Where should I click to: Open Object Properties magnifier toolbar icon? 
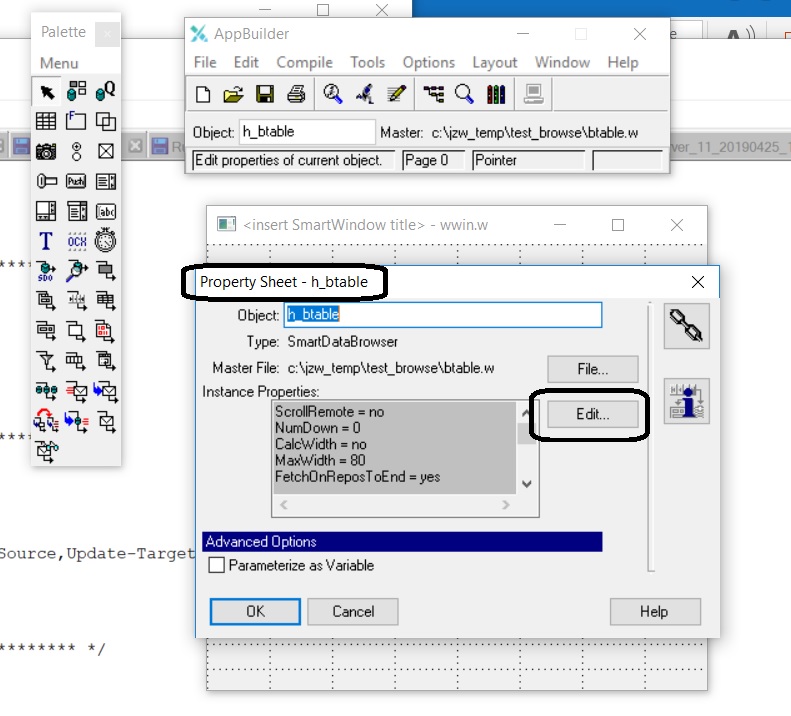(x=465, y=94)
